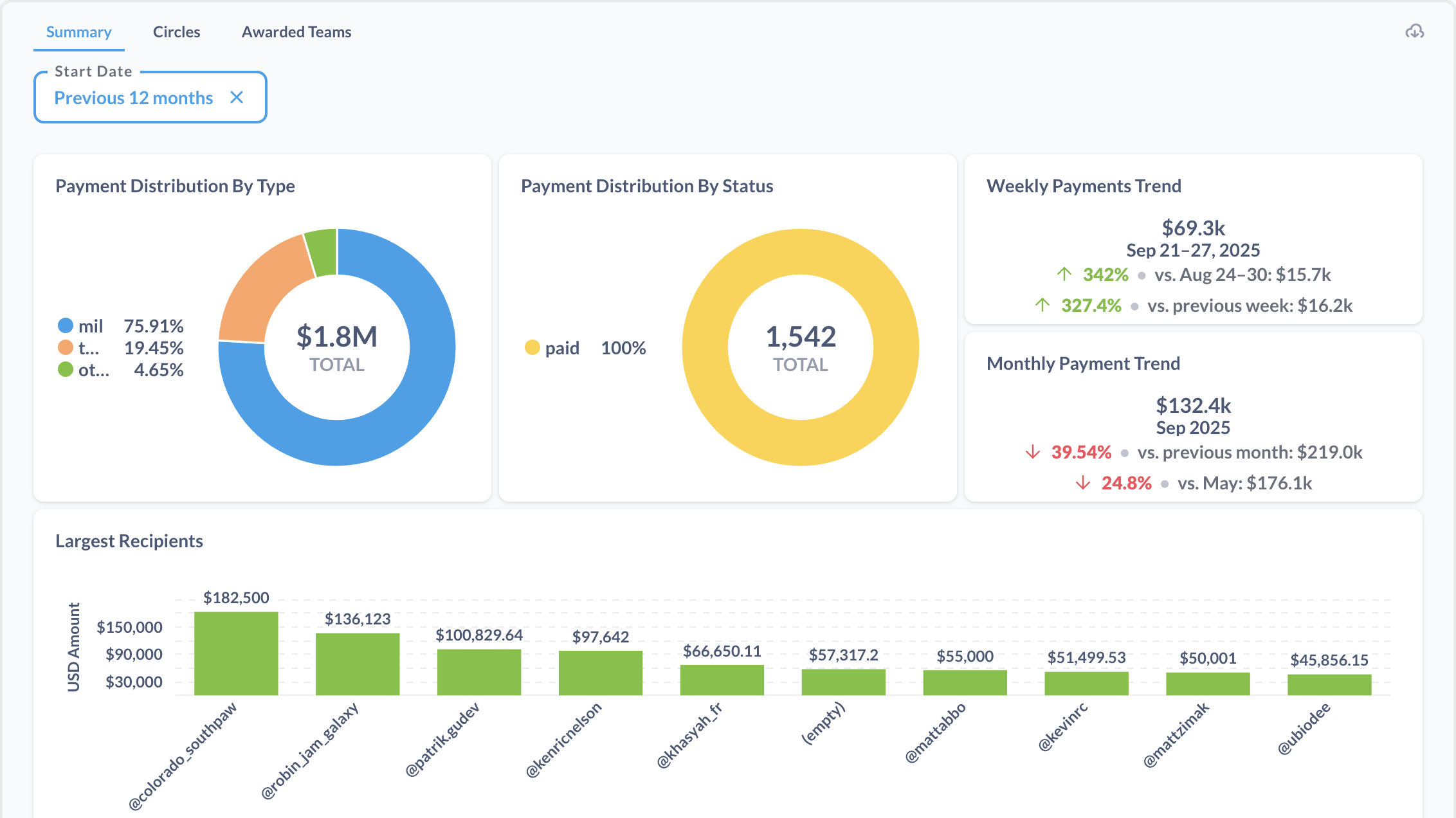Click the vs. previous week: $16.2k text
The image size is (1456, 818).
[1250, 305]
